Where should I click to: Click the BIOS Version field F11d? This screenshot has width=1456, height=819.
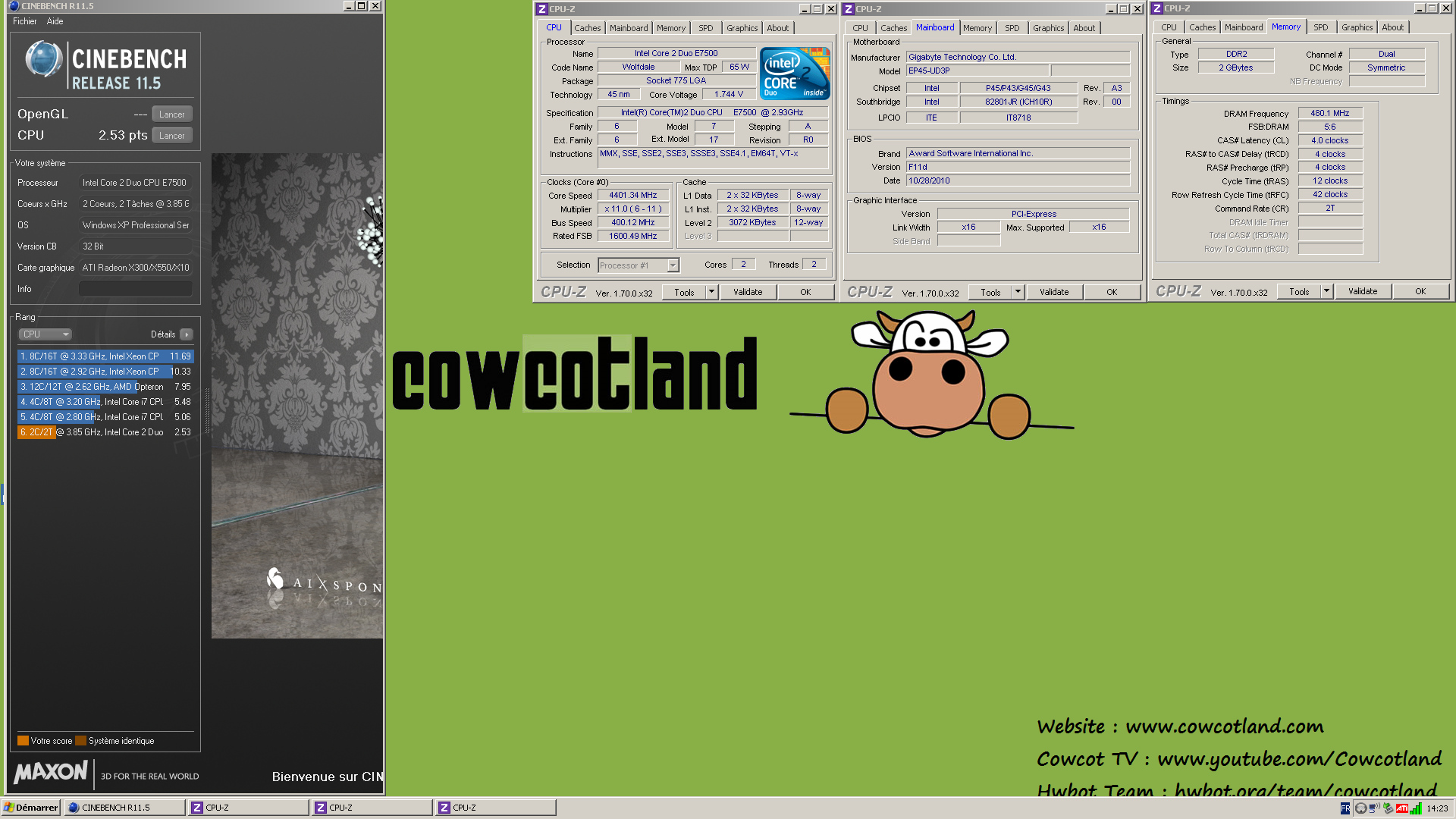1018,167
